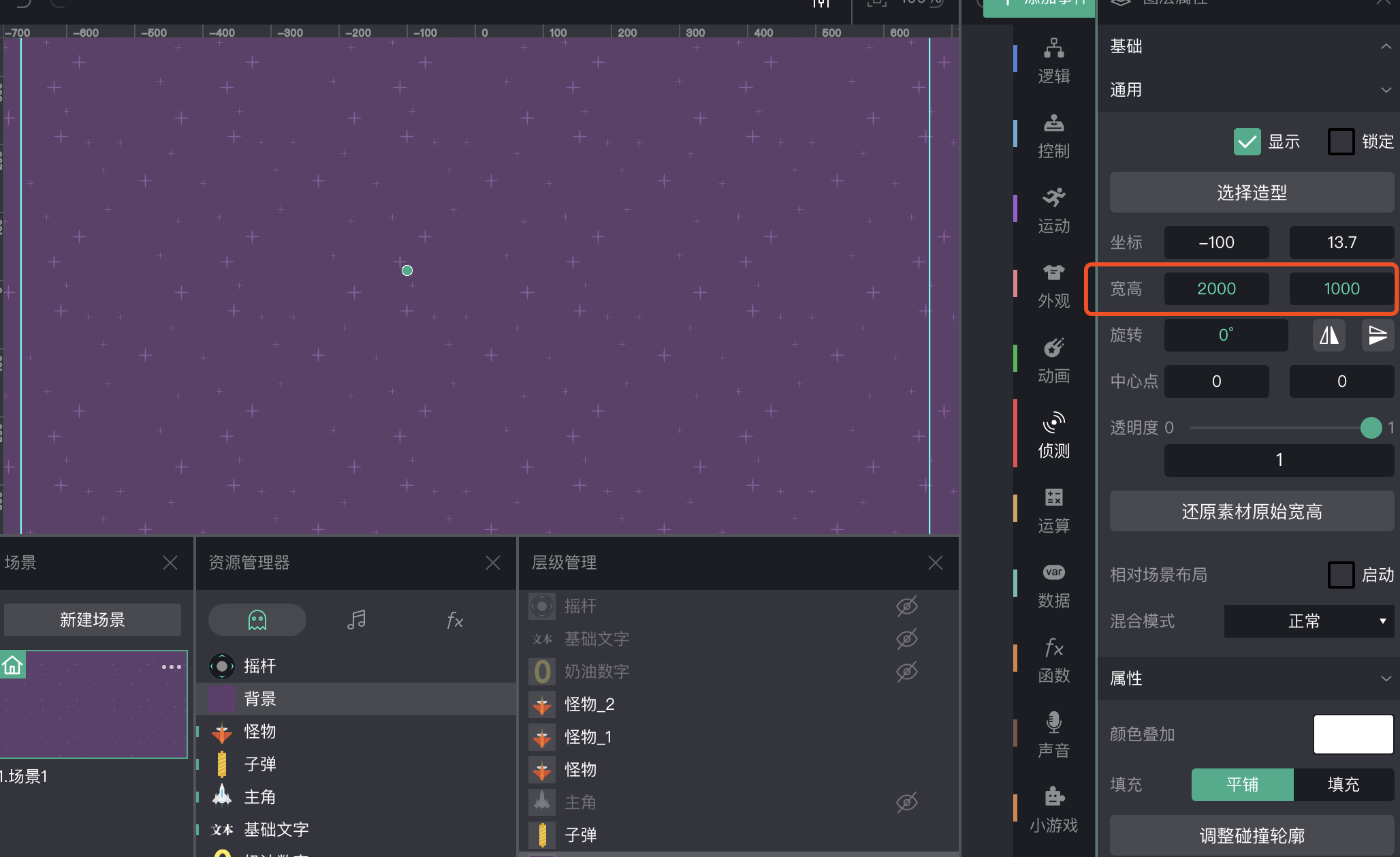This screenshot has width=1400, height=857.
Task: Click the X coordinate field showing -100
Action: tap(1216, 243)
